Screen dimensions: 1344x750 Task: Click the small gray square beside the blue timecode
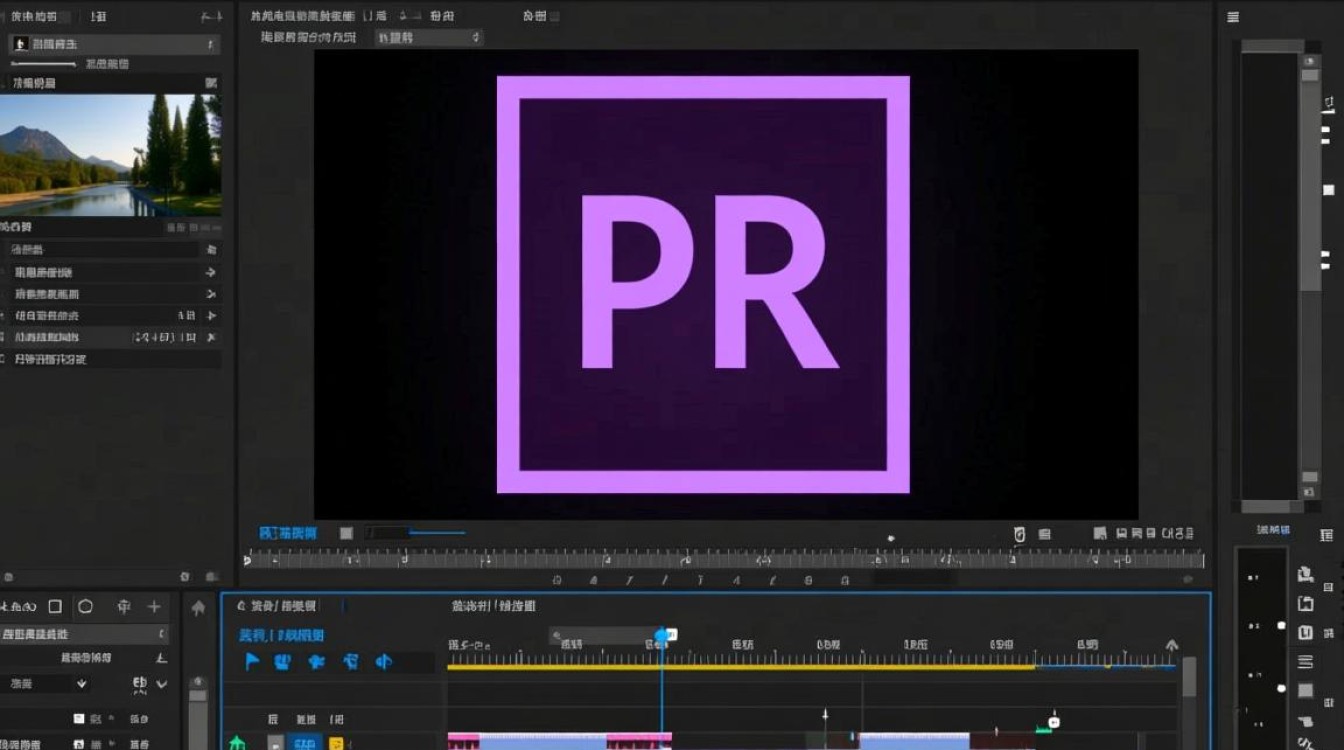346,533
